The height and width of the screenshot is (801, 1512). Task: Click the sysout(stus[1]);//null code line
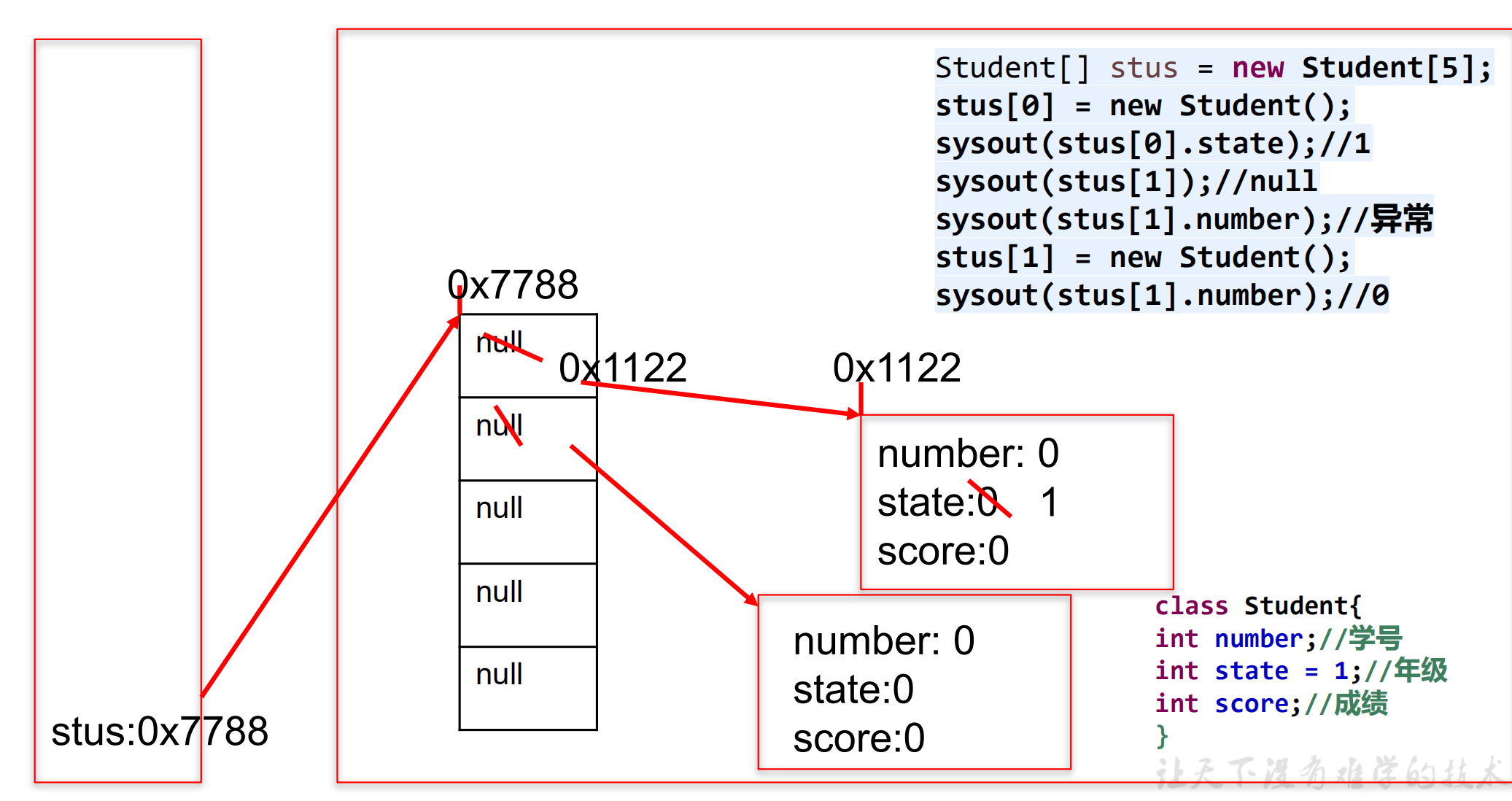click(1126, 182)
